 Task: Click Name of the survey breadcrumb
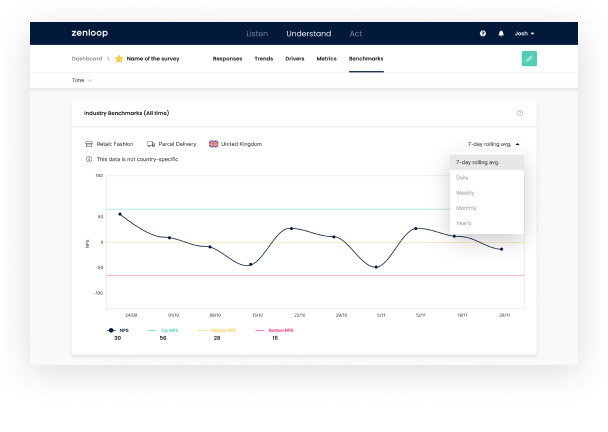153,59
